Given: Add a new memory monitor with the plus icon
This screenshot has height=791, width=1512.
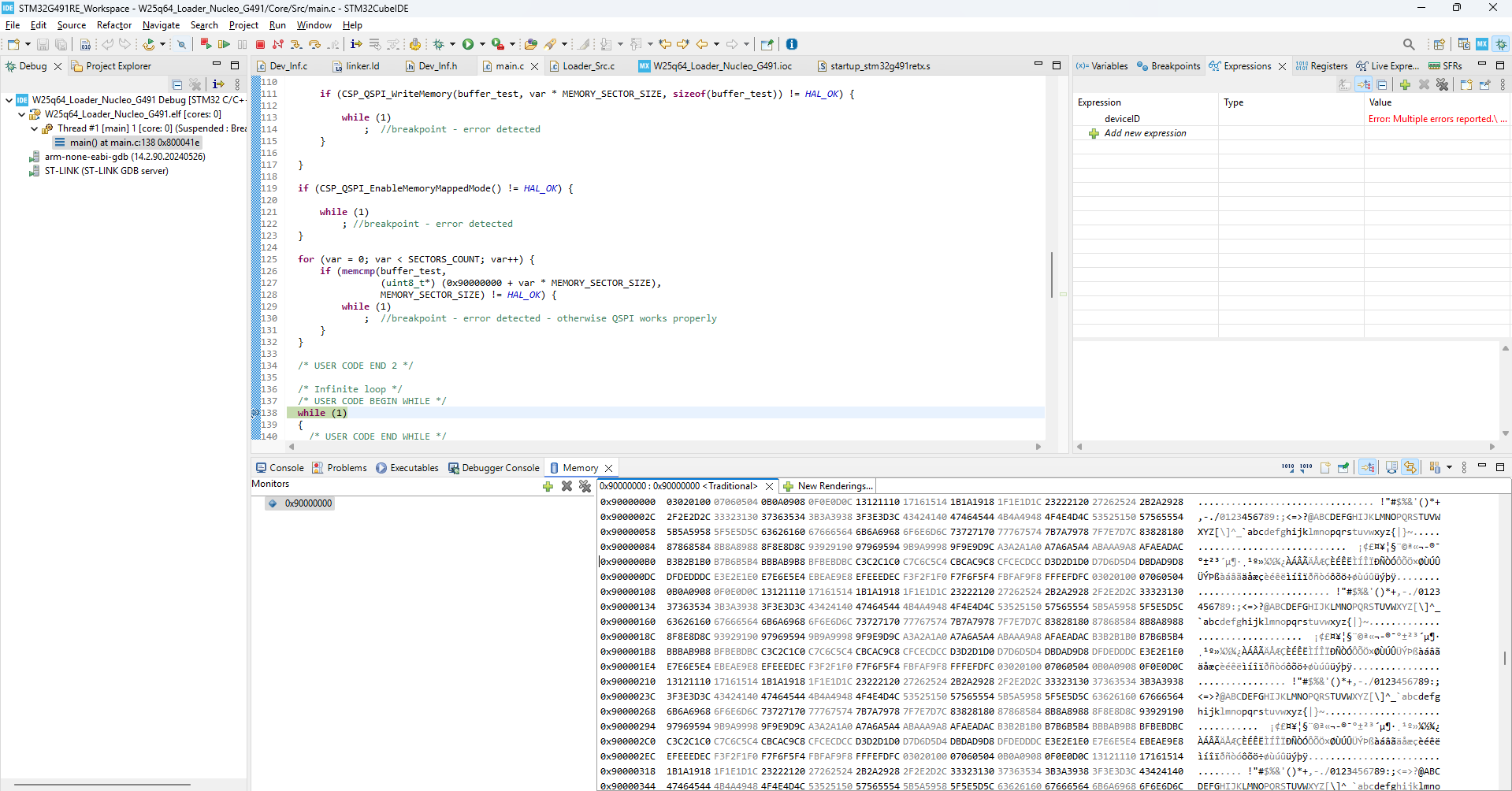Looking at the screenshot, I should tap(548, 486).
